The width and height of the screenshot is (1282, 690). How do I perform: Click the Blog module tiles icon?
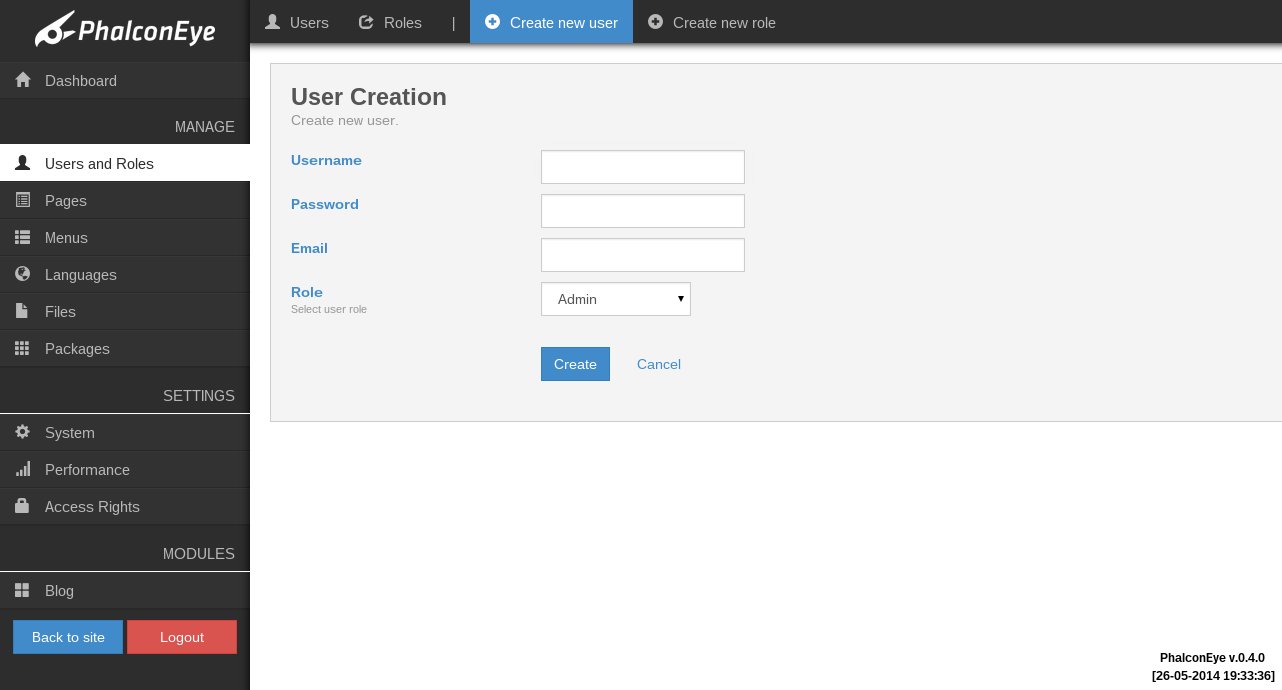click(22, 590)
